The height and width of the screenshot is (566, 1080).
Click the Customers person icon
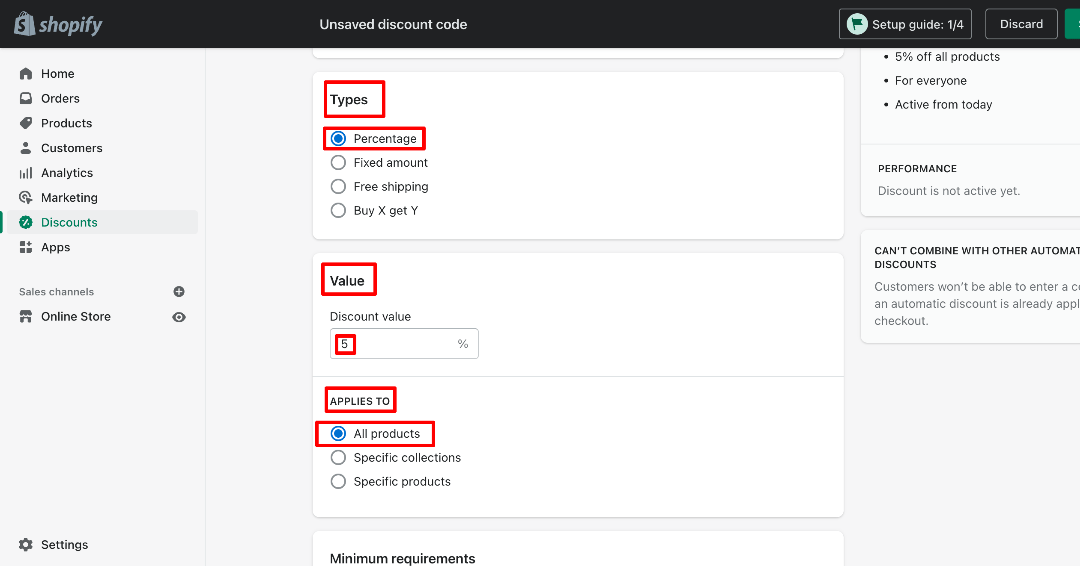pos(26,148)
